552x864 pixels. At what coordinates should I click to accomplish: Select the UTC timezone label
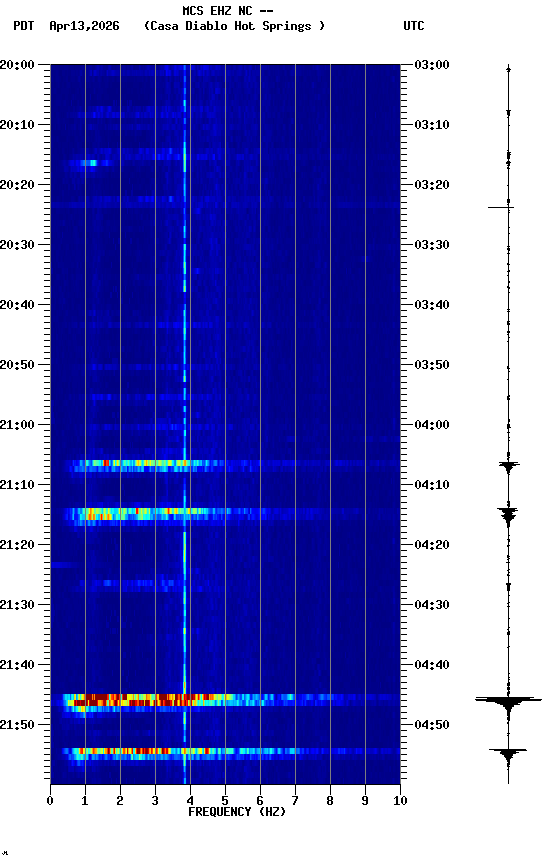[414, 26]
